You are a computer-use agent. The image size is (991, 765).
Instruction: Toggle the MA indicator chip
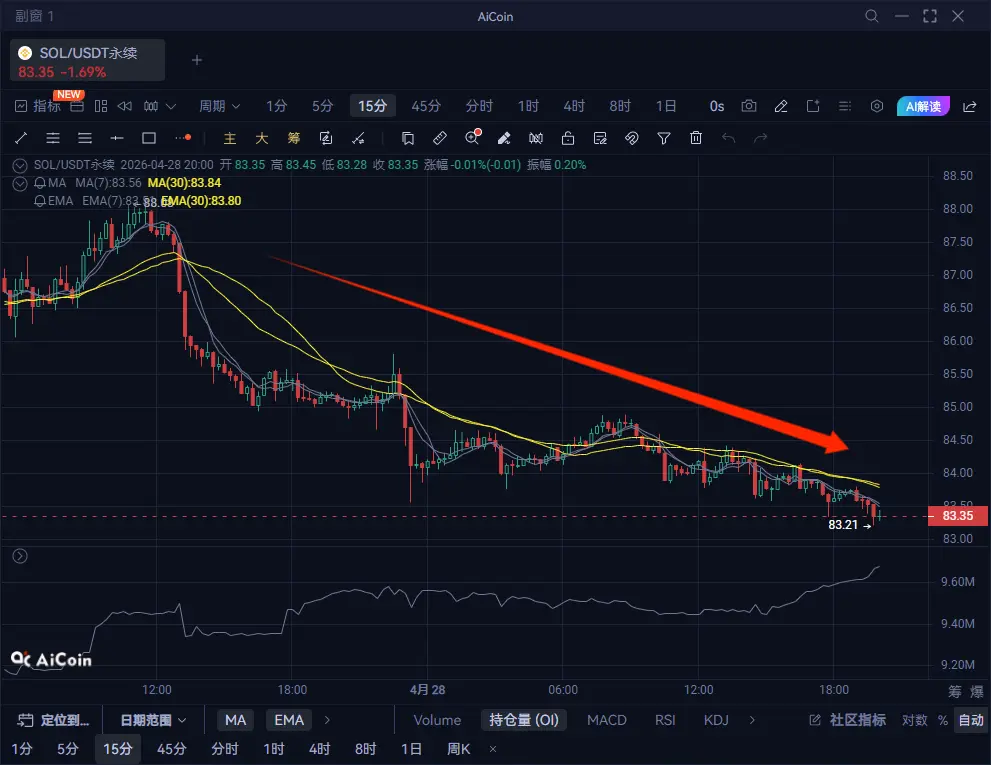click(236, 719)
